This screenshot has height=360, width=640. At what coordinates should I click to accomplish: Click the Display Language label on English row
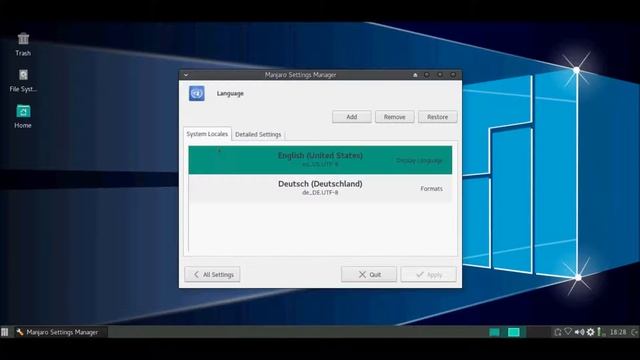click(419, 160)
